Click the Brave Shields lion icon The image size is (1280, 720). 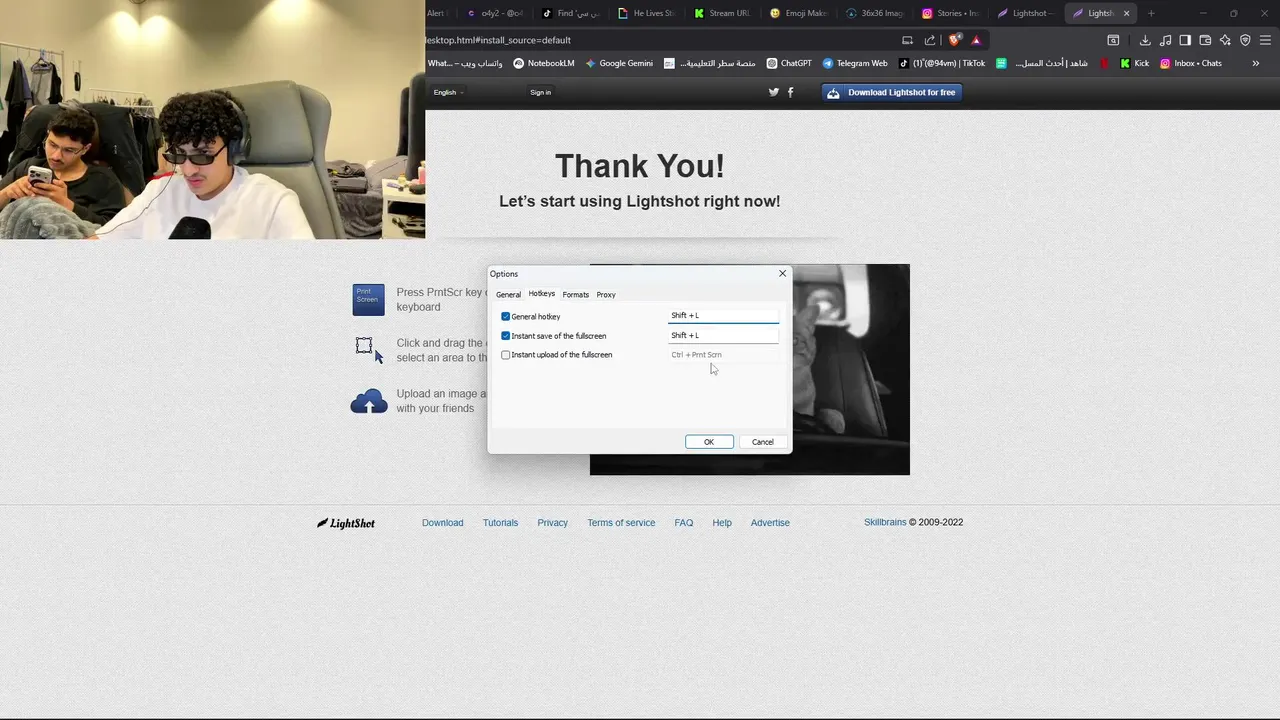[x=955, y=40]
